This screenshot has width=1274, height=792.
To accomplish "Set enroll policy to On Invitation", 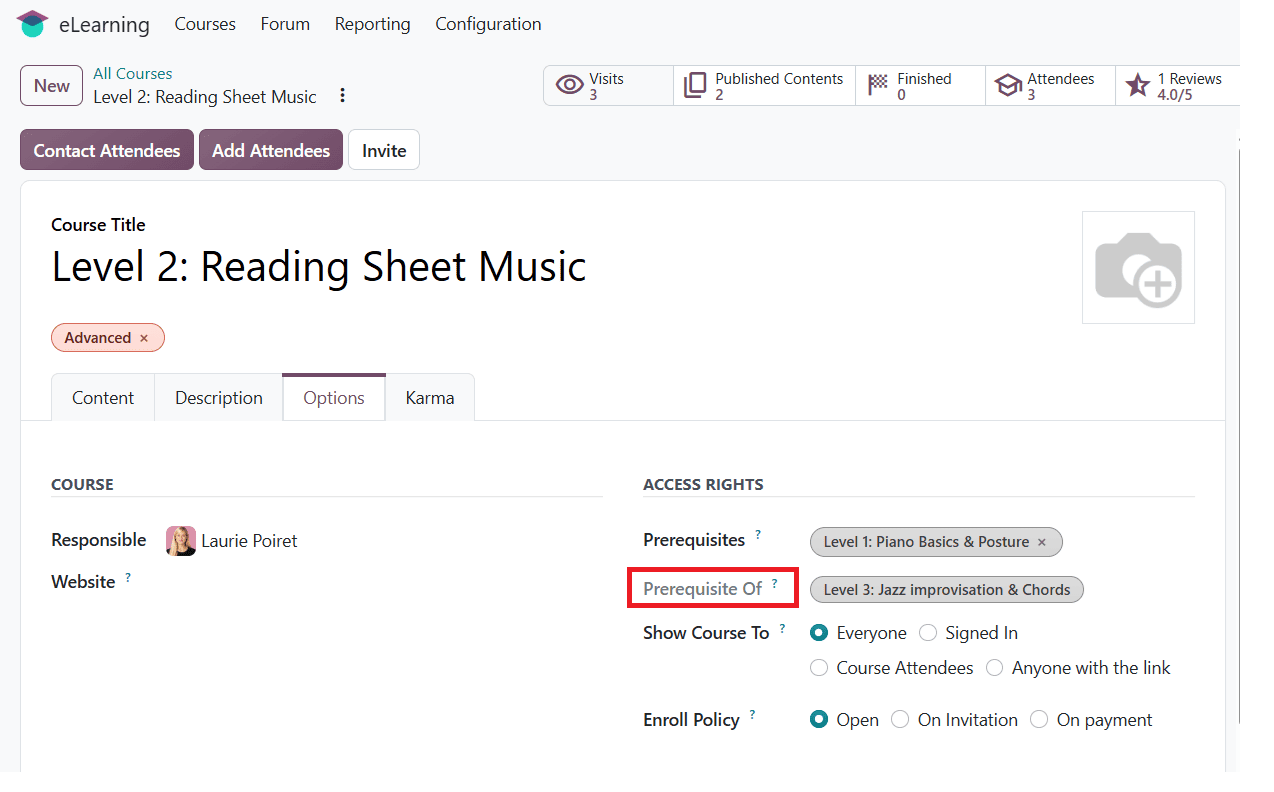I will (x=900, y=720).
